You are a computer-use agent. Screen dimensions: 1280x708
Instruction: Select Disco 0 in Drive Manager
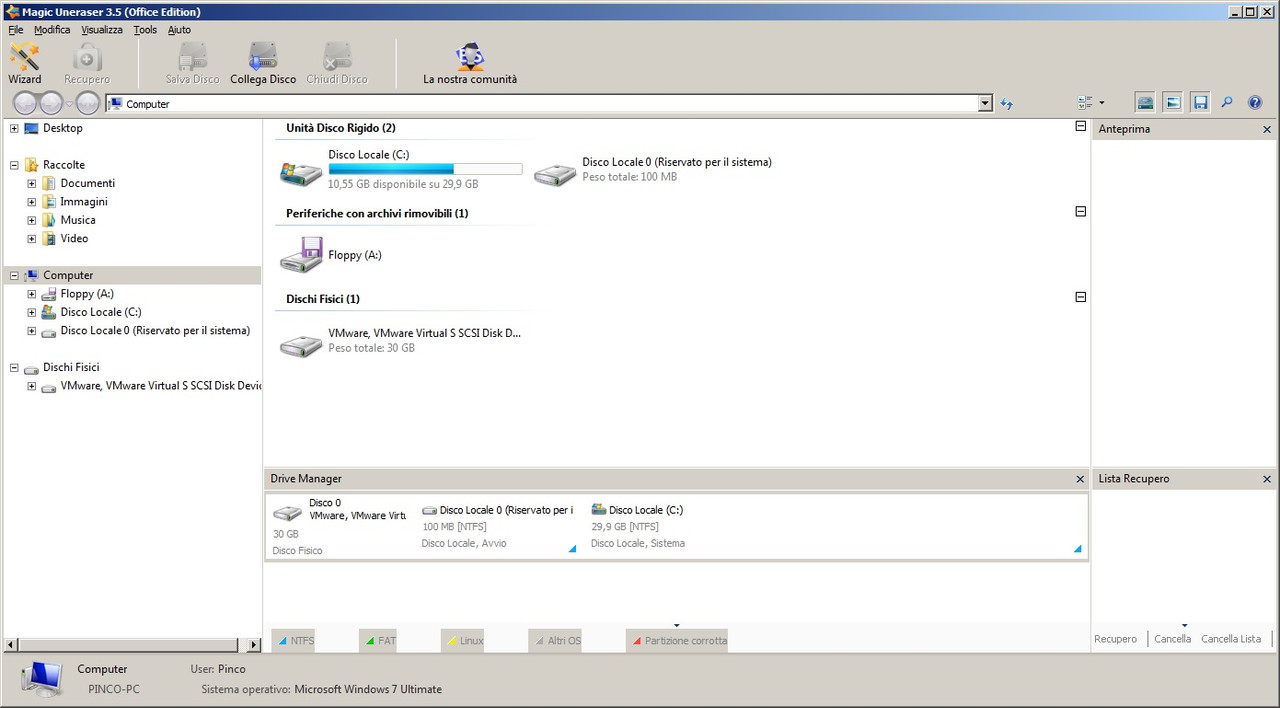[x=340, y=526]
